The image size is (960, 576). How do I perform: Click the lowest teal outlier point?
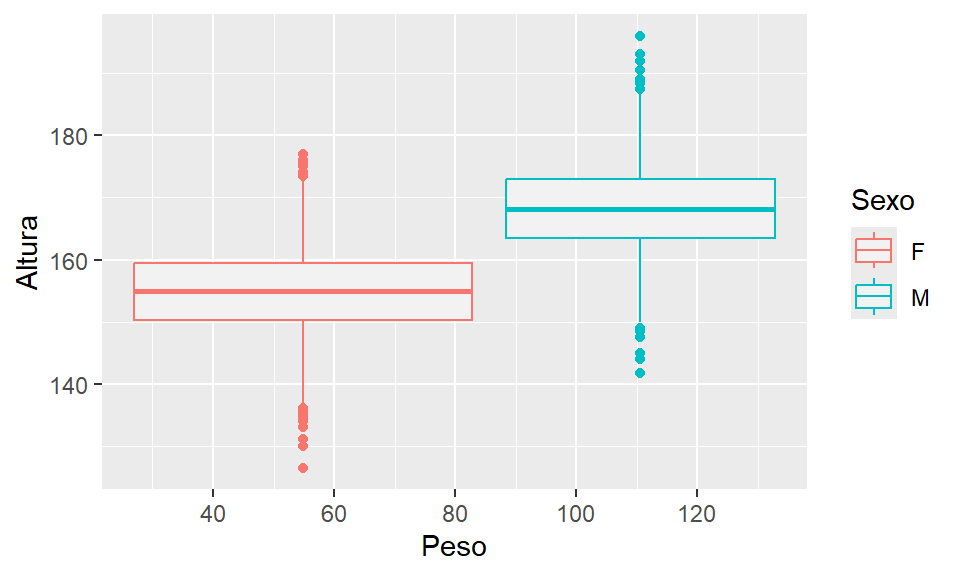click(640, 373)
